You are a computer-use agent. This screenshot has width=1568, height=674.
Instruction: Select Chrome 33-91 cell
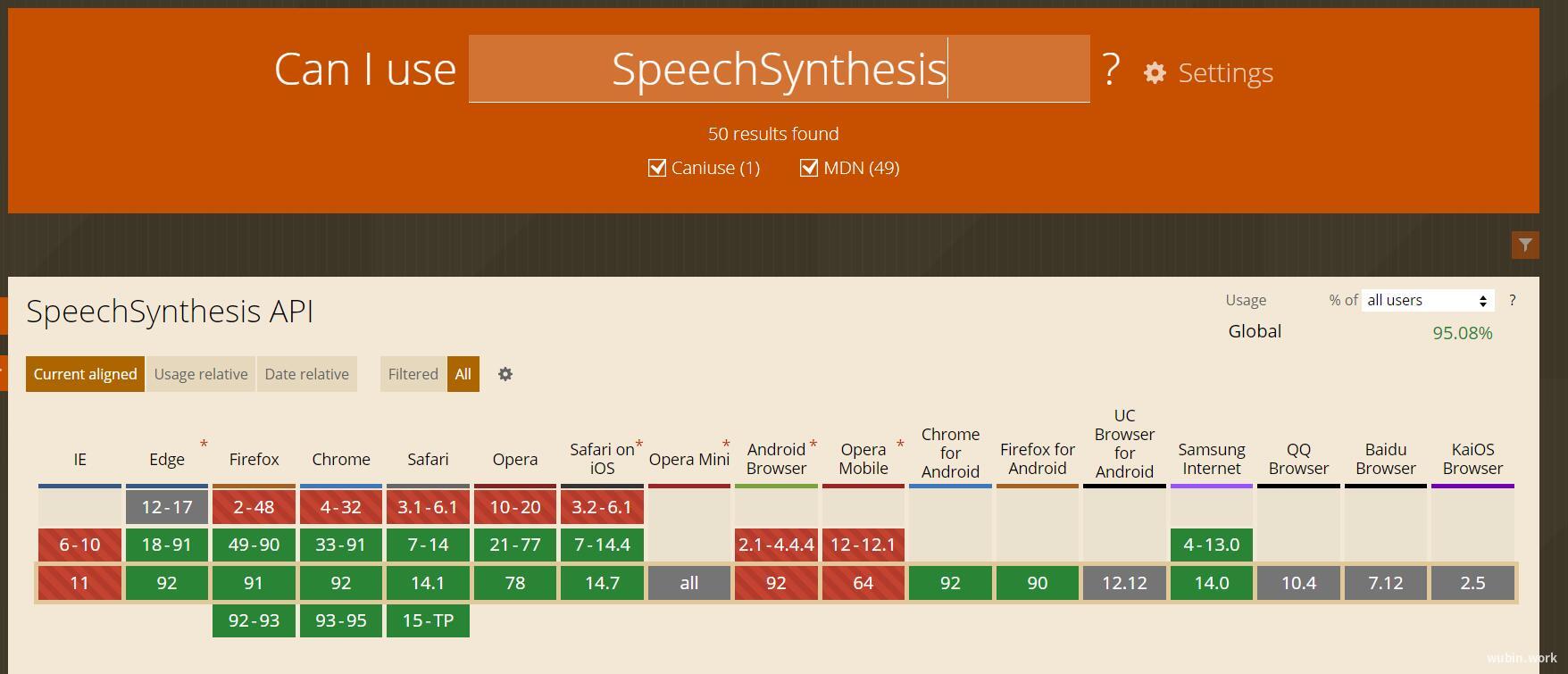pos(341,545)
